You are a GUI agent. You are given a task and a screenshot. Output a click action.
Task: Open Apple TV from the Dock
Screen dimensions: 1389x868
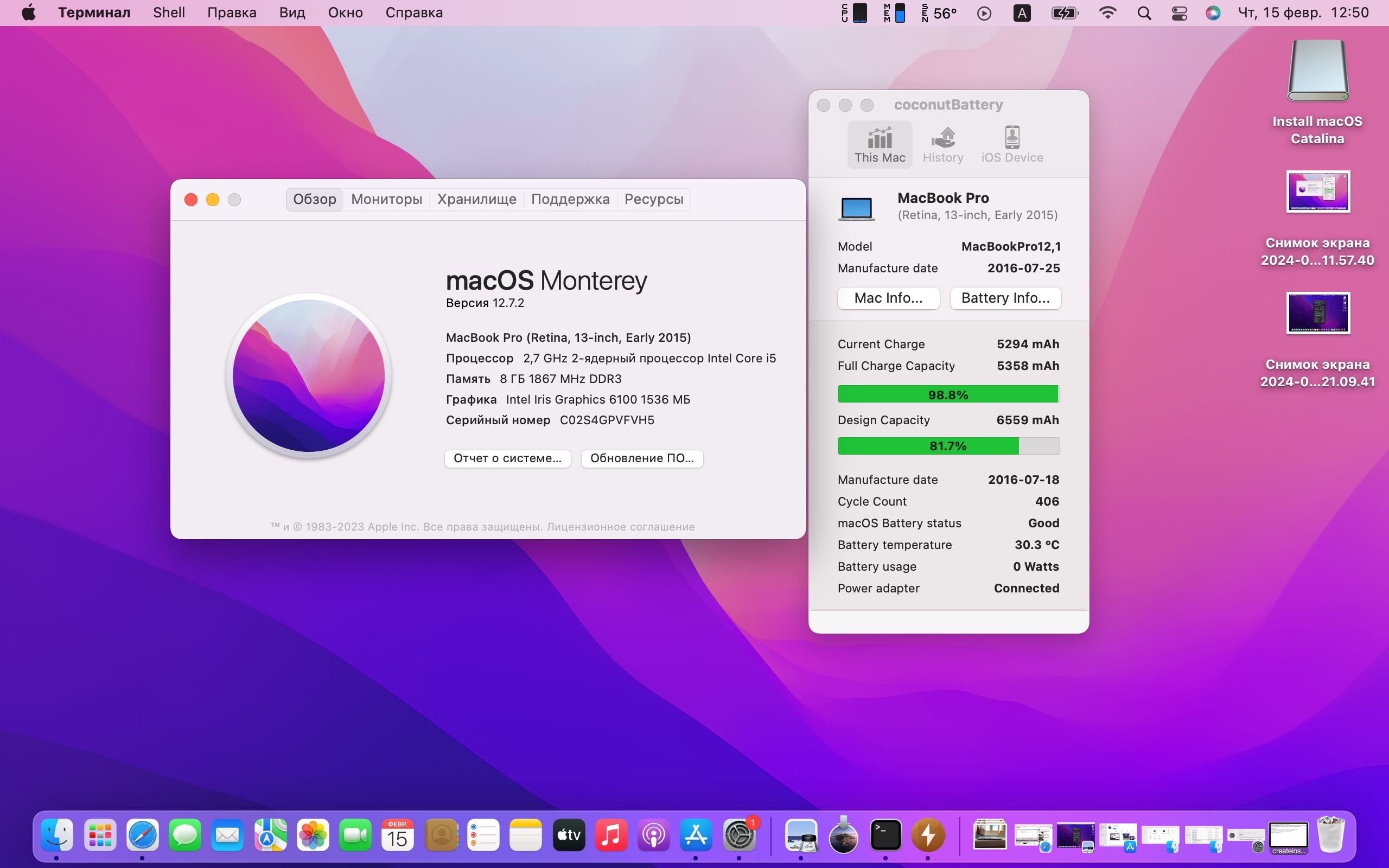[x=568, y=835]
